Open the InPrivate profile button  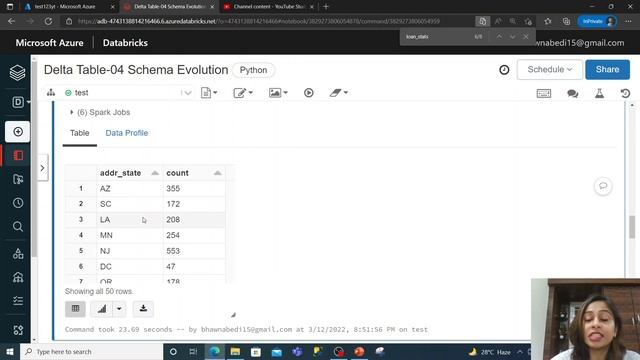point(597,21)
